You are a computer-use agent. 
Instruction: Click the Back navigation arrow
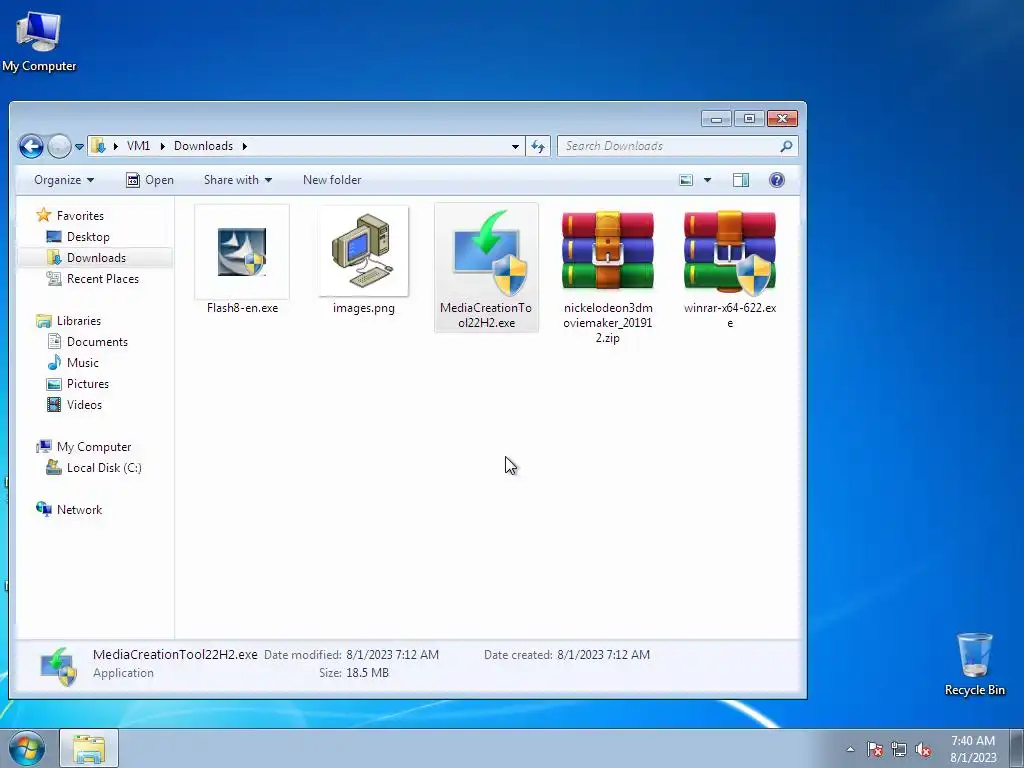click(x=31, y=146)
